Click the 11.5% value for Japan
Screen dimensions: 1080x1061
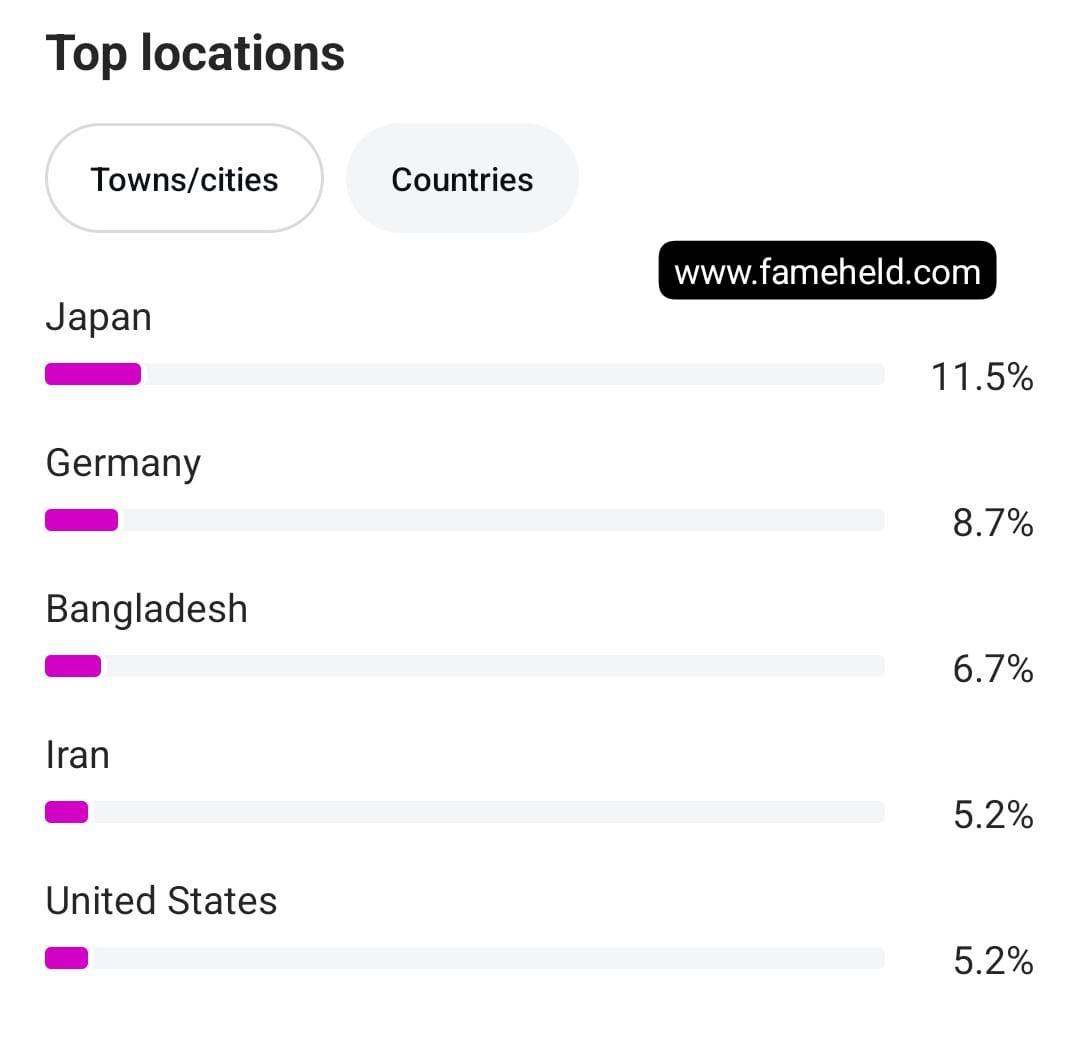click(x=981, y=377)
